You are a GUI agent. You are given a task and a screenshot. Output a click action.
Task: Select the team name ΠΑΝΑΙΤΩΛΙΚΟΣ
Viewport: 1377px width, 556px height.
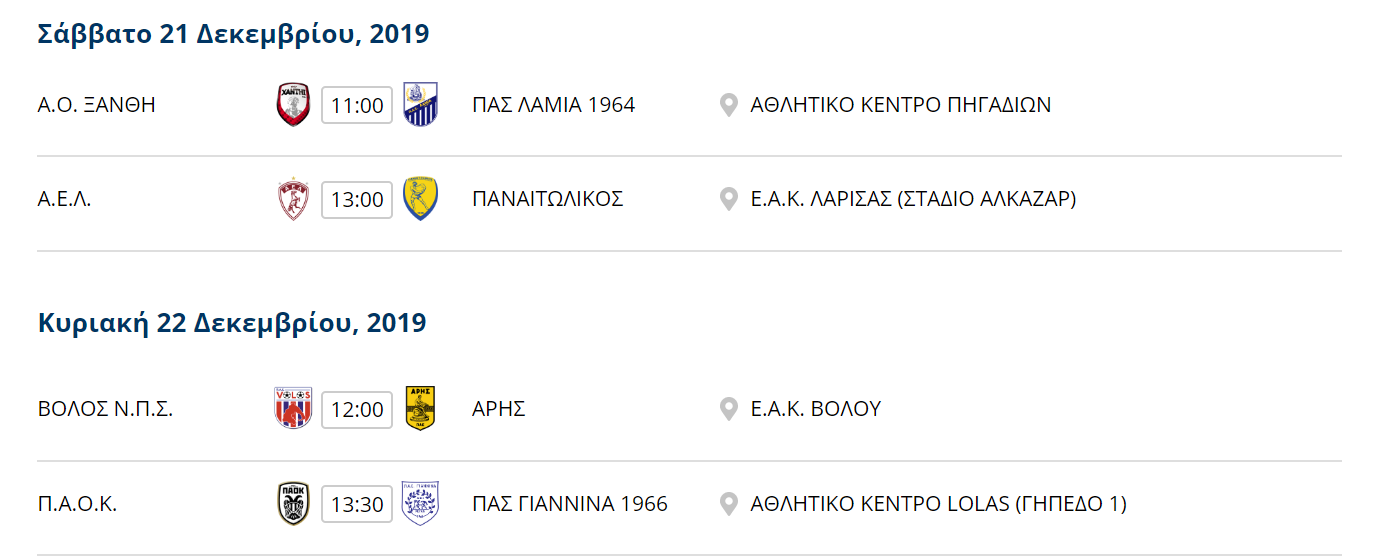547,199
